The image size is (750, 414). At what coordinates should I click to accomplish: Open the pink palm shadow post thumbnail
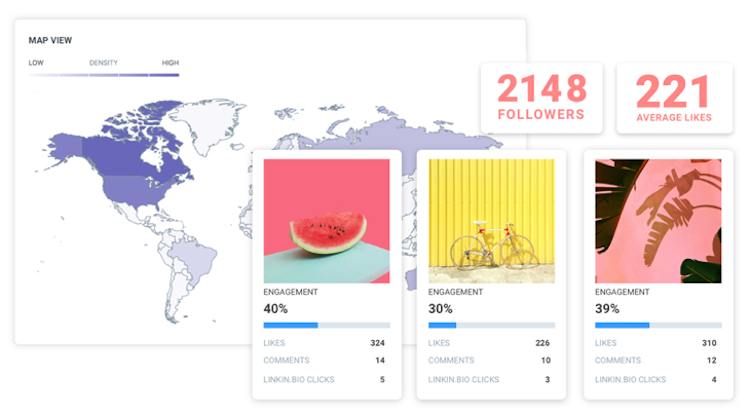(x=658, y=221)
